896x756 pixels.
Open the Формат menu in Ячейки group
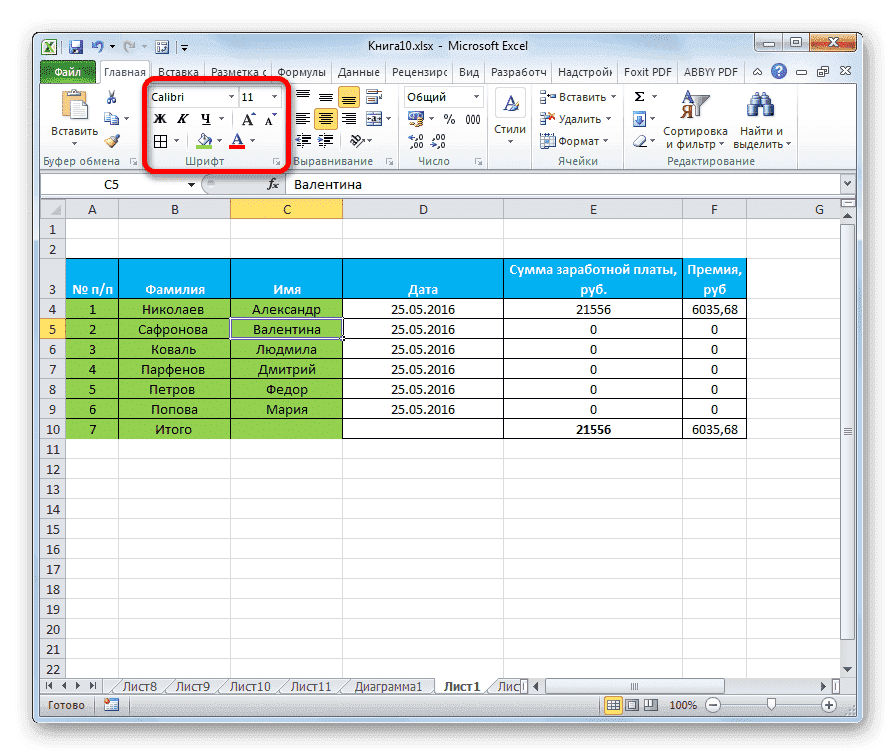click(x=574, y=140)
